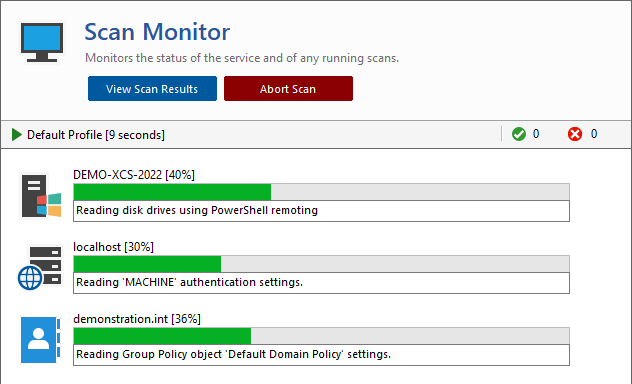The height and width of the screenshot is (384, 632).
Task: Click the demonstration.int [36%] label
Action: coord(137,319)
